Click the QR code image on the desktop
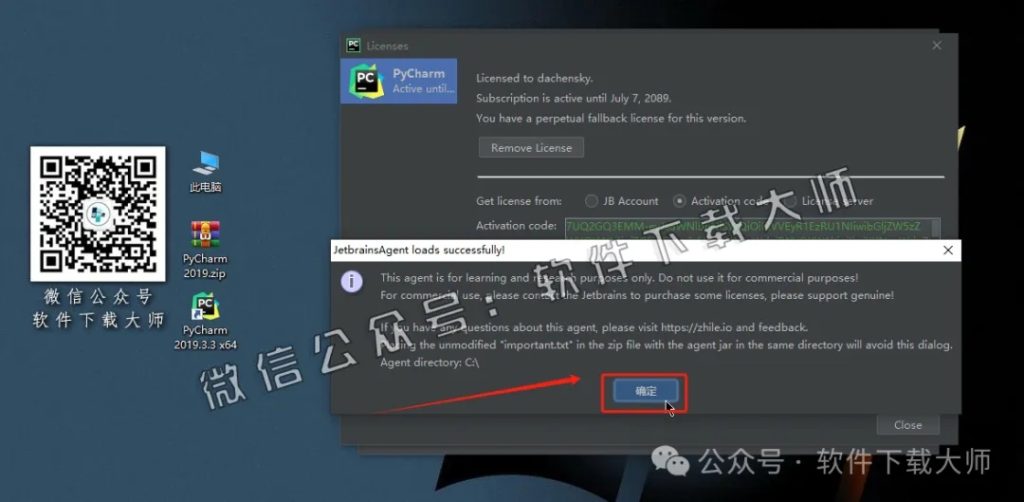This screenshot has width=1024, height=502. 98,214
